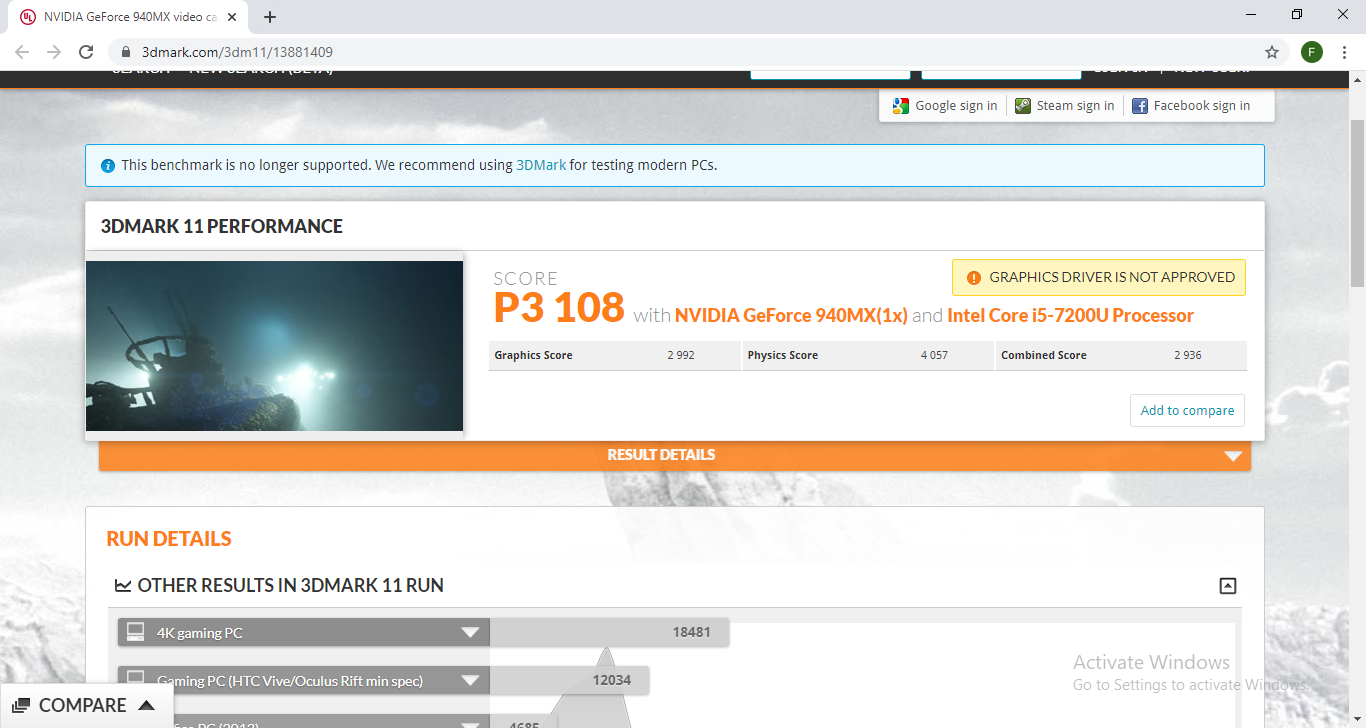Click the 18481 score bar
Image resolution: width=1366 pixels, height=728 pixels.
(x=609, y=632)
